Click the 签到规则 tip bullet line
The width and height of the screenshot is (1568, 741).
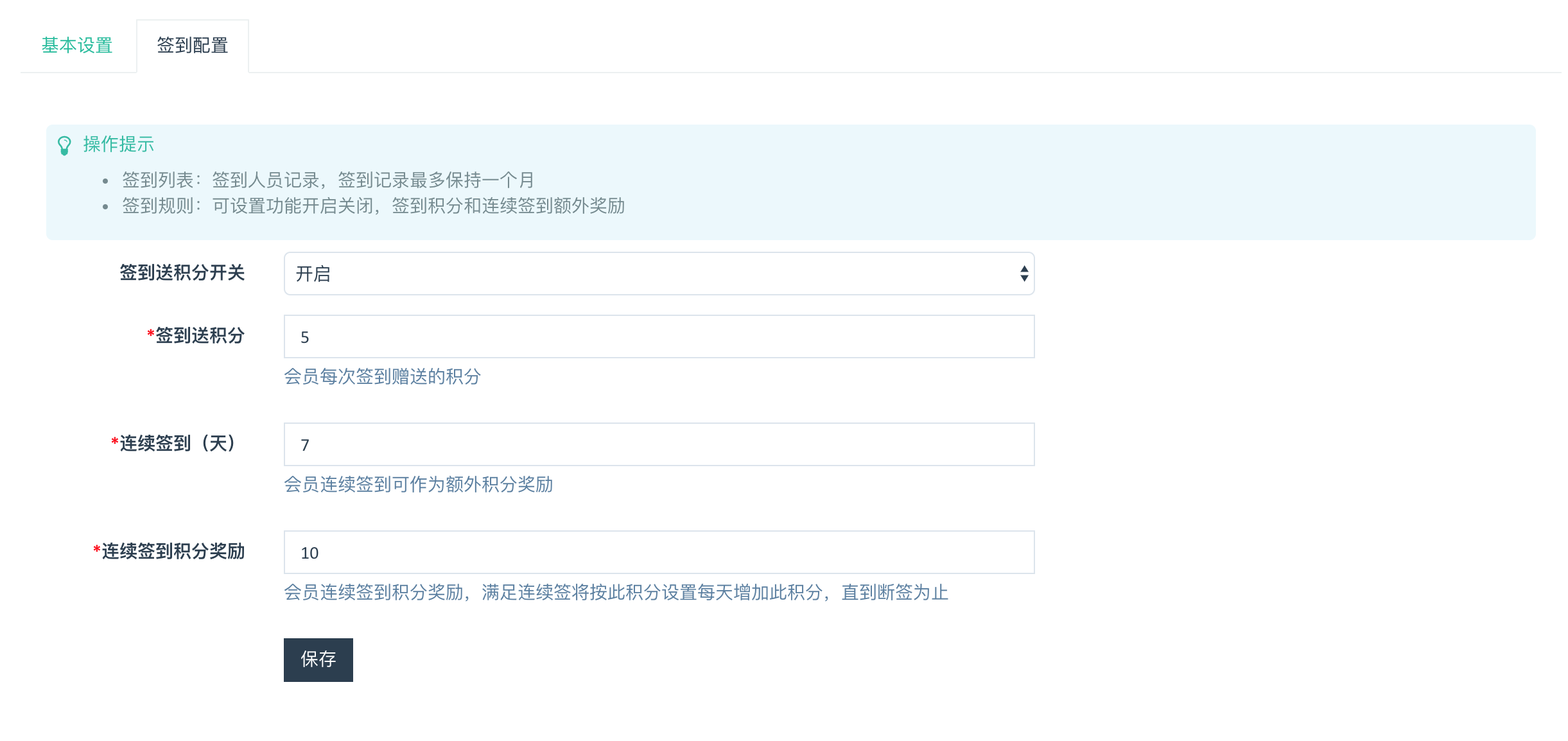[372, 205]
